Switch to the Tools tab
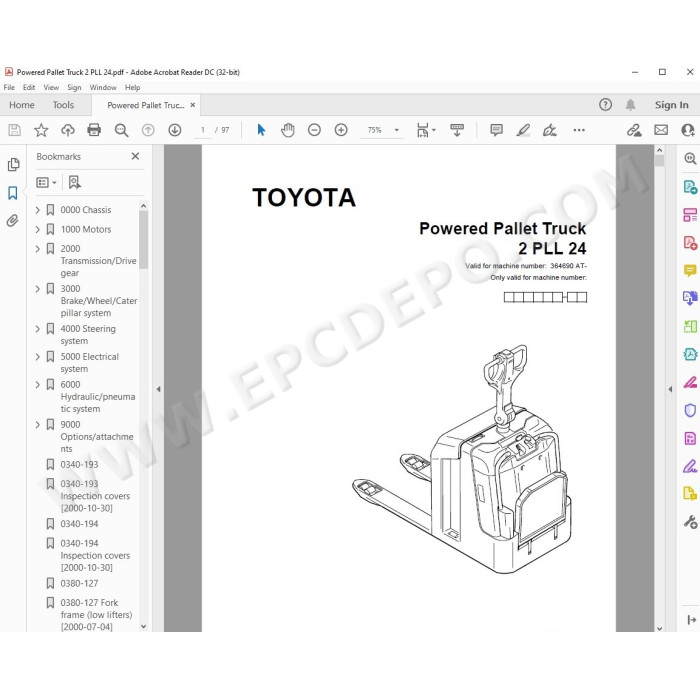The image size is (700, 700). [x=63, y=105]
